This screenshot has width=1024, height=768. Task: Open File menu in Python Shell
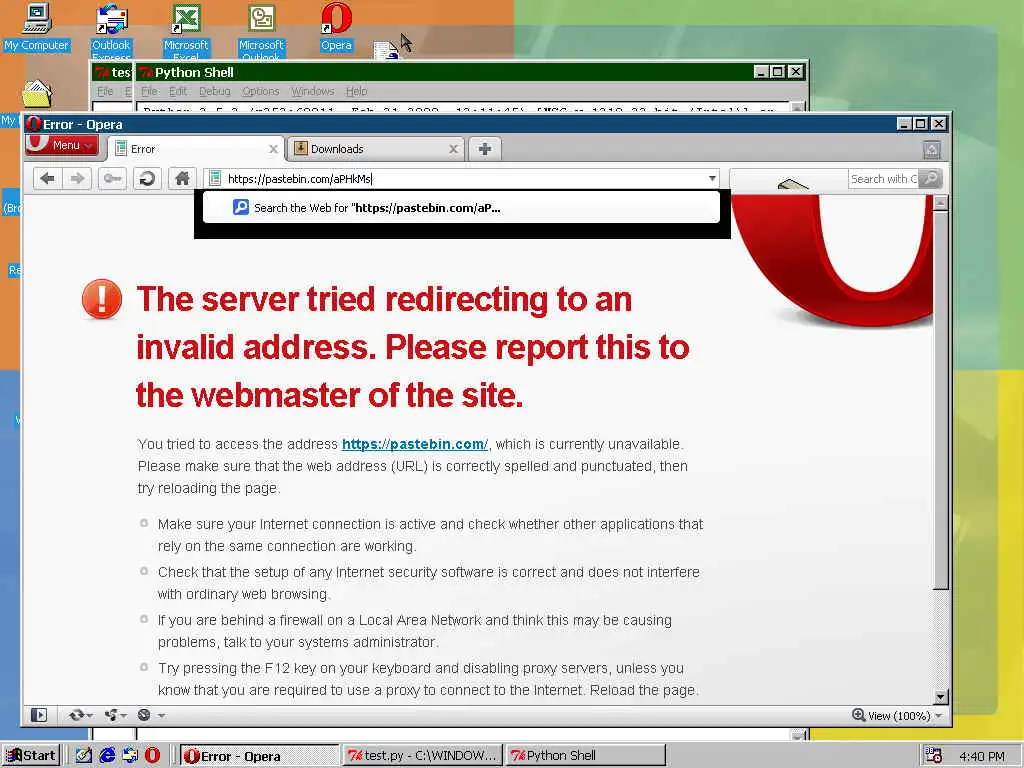coord(150,91)
